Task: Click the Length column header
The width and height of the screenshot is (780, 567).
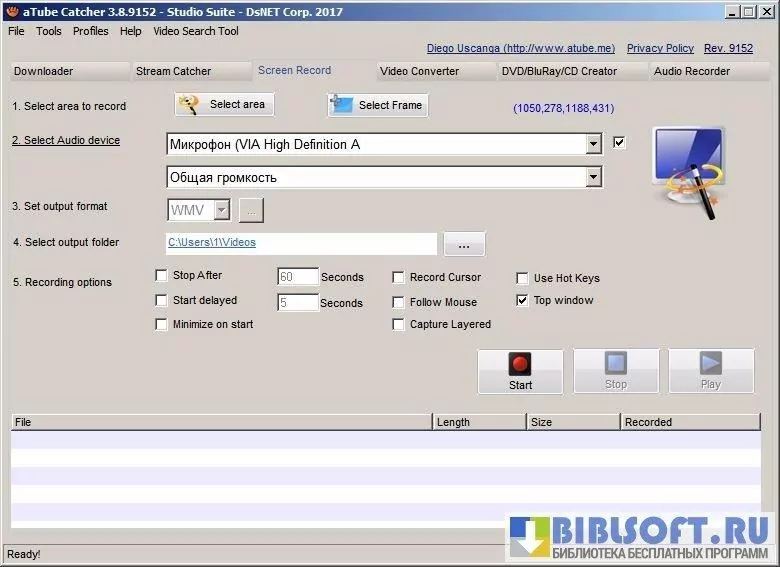Action: (478, 422)
